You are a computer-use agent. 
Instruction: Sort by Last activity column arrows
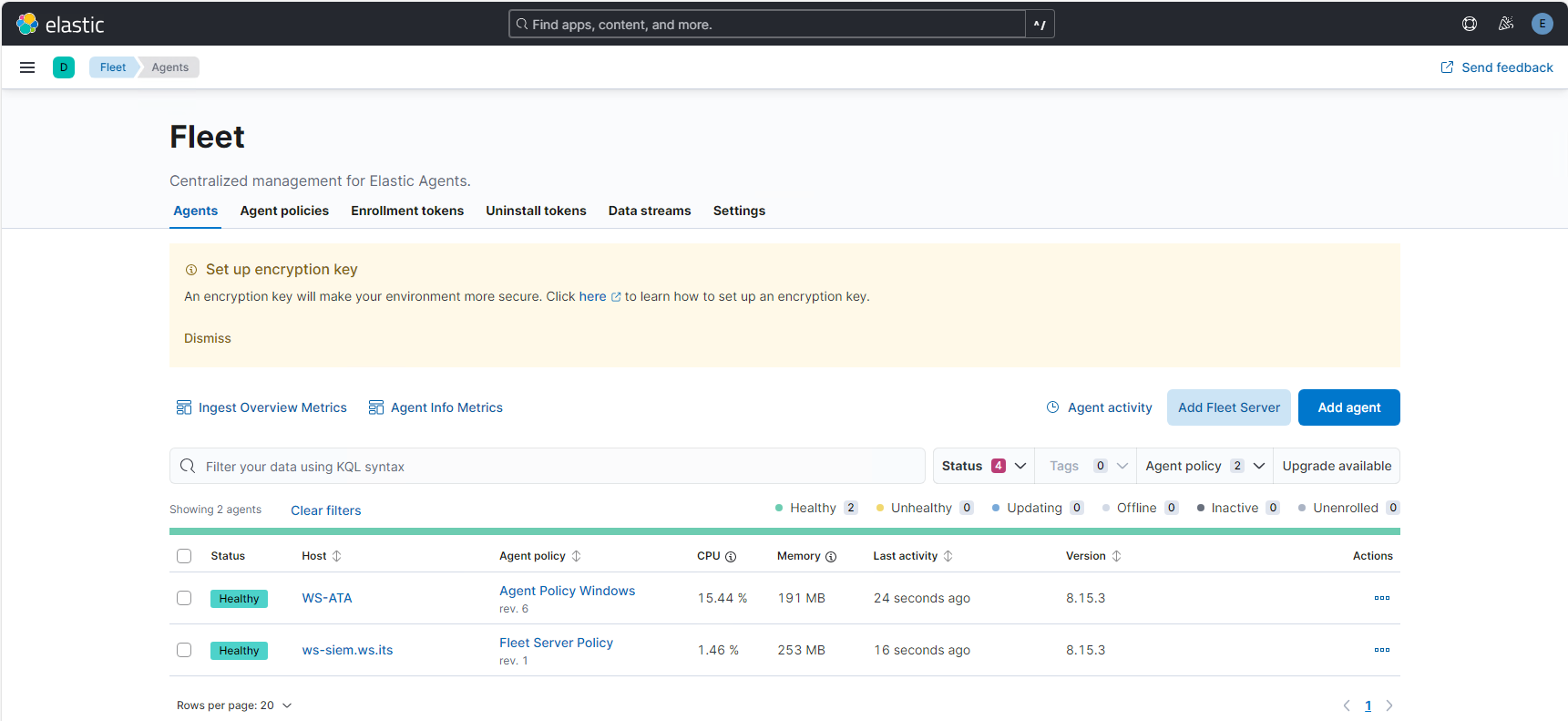[x=948, y=556]
